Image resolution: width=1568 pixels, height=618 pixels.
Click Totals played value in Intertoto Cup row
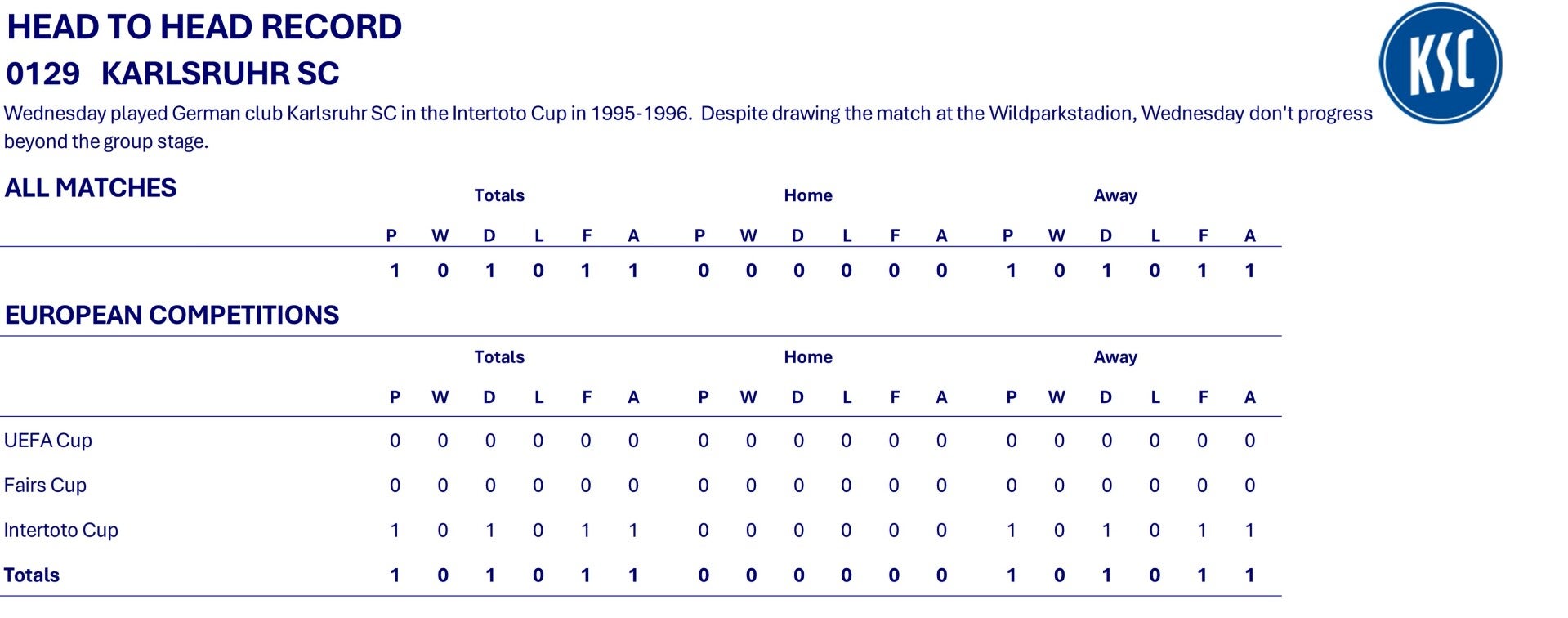pos(395,531)
